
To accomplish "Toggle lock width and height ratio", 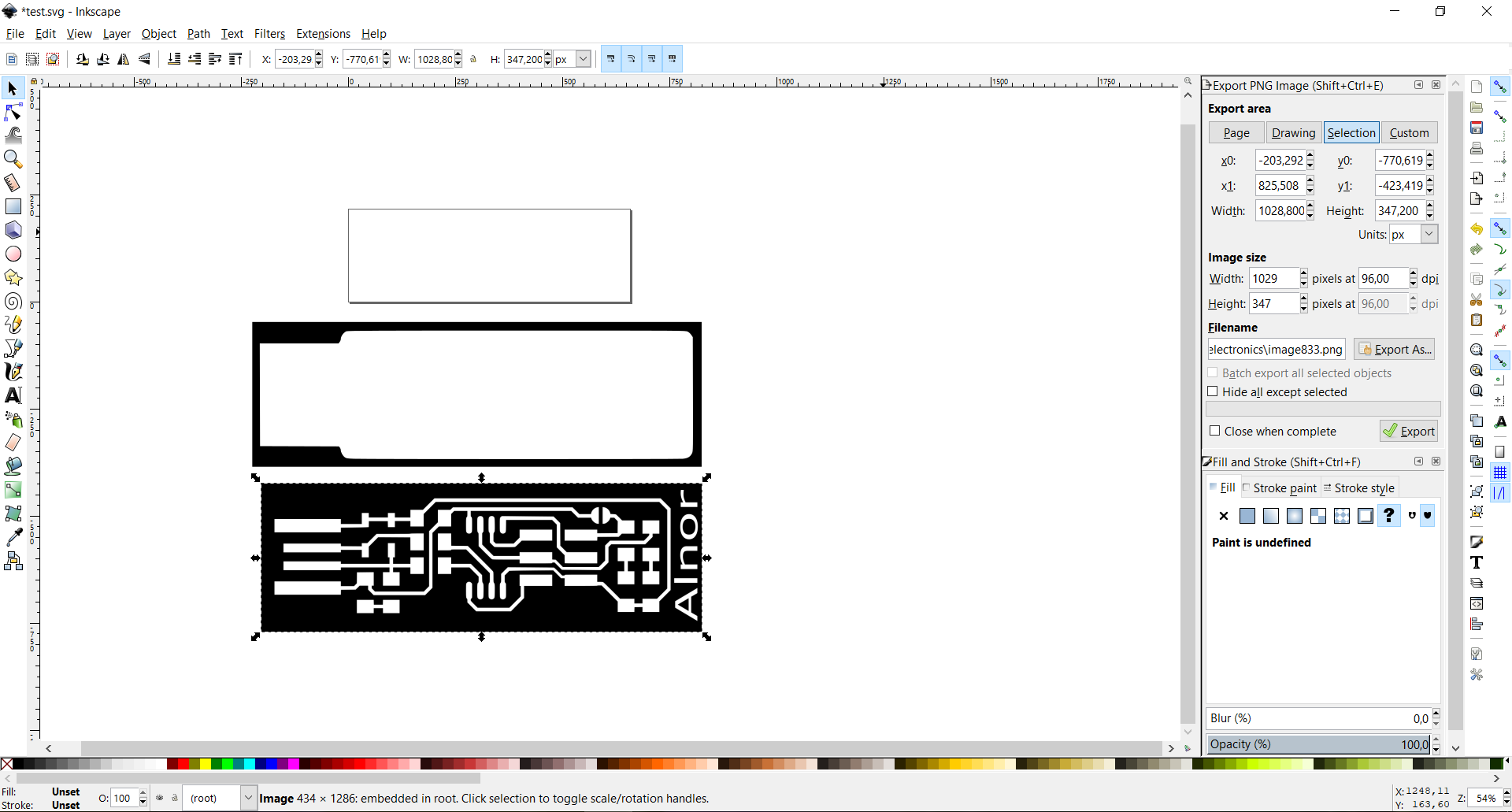I will tap(473, 59).
